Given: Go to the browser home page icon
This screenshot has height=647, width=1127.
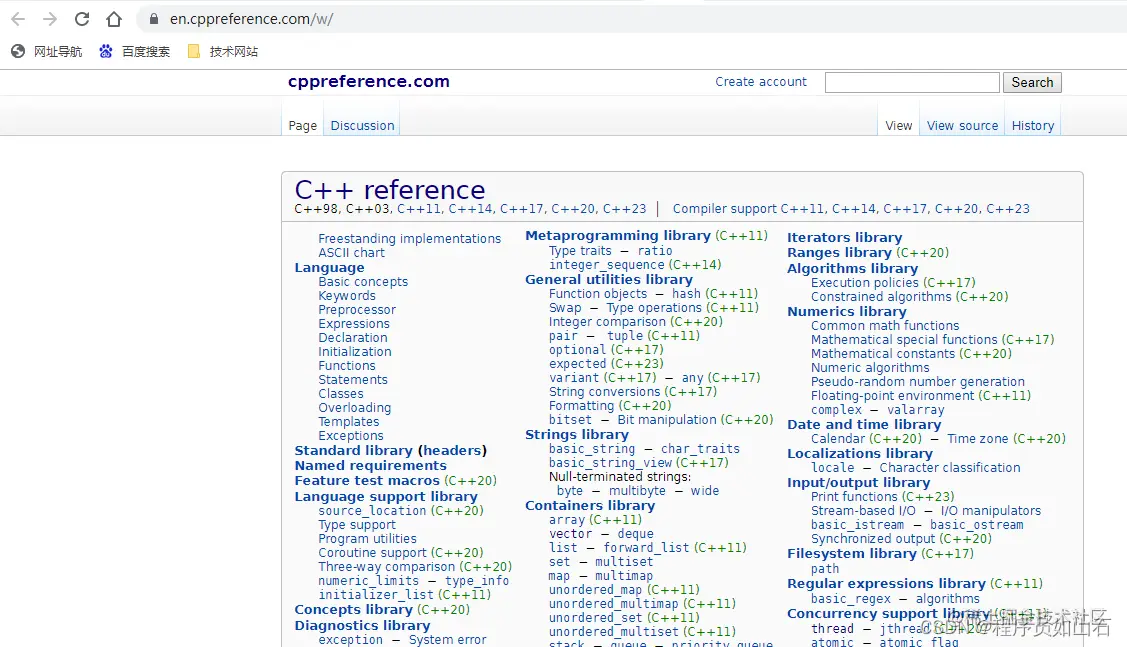Looking at the screenshot, I should point(114,19).
